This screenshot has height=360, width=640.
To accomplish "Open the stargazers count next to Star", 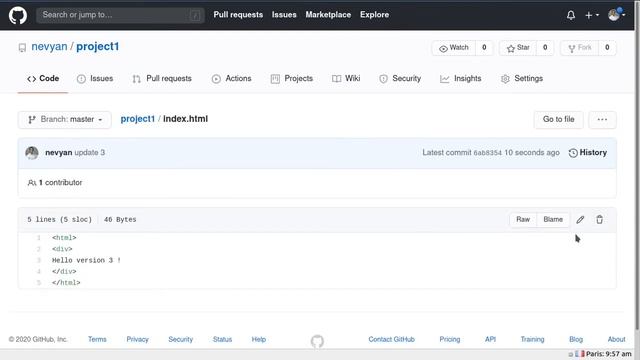I will pyautogui.click(x=545, y=48).
